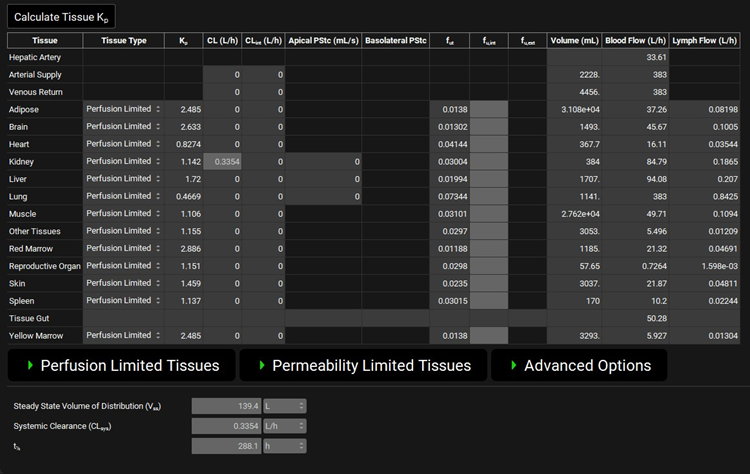Screen dimensions: 750x474
Task: Open the half-life unit dropdown h
Action: point(285,446)
